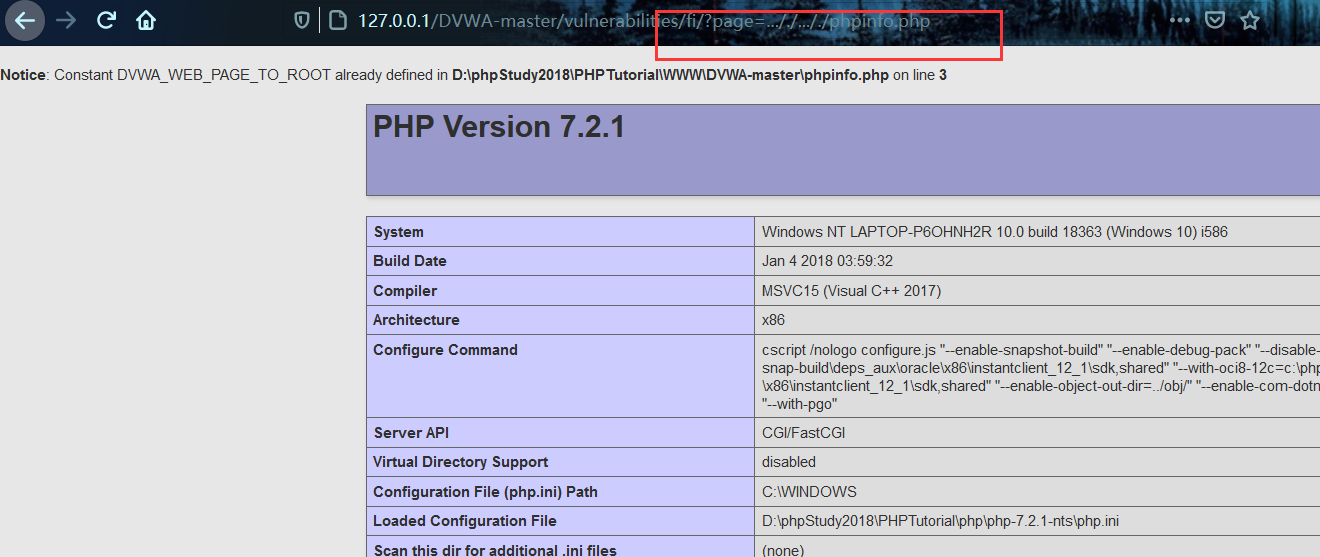Save page to Pocket
The image size is (1320, 557).
pyautogui.click(x=1214, y=20)
